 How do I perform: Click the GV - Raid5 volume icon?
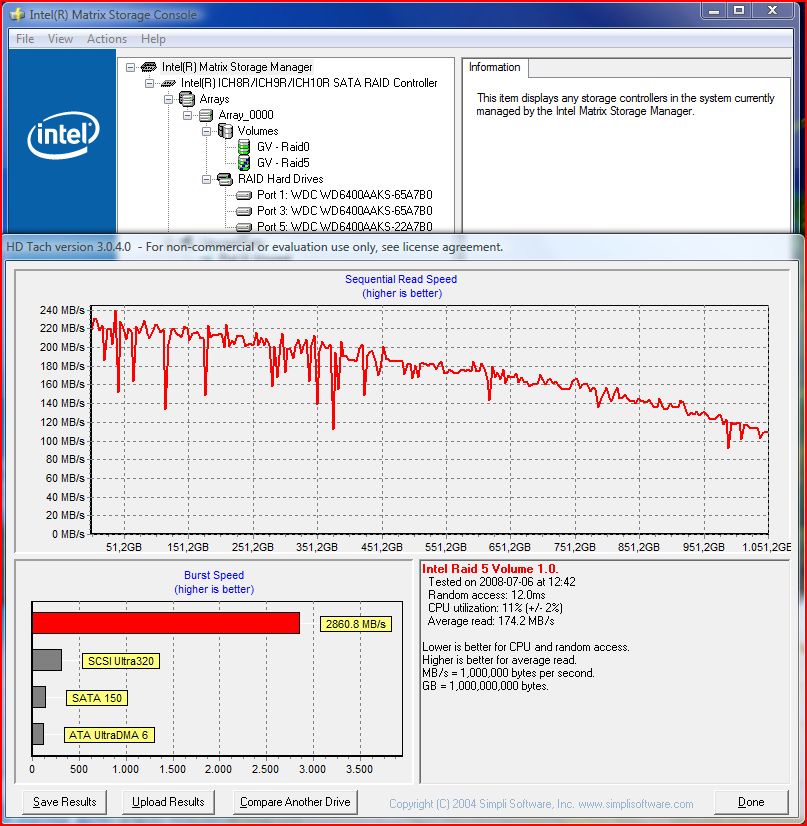pos(244,163)
